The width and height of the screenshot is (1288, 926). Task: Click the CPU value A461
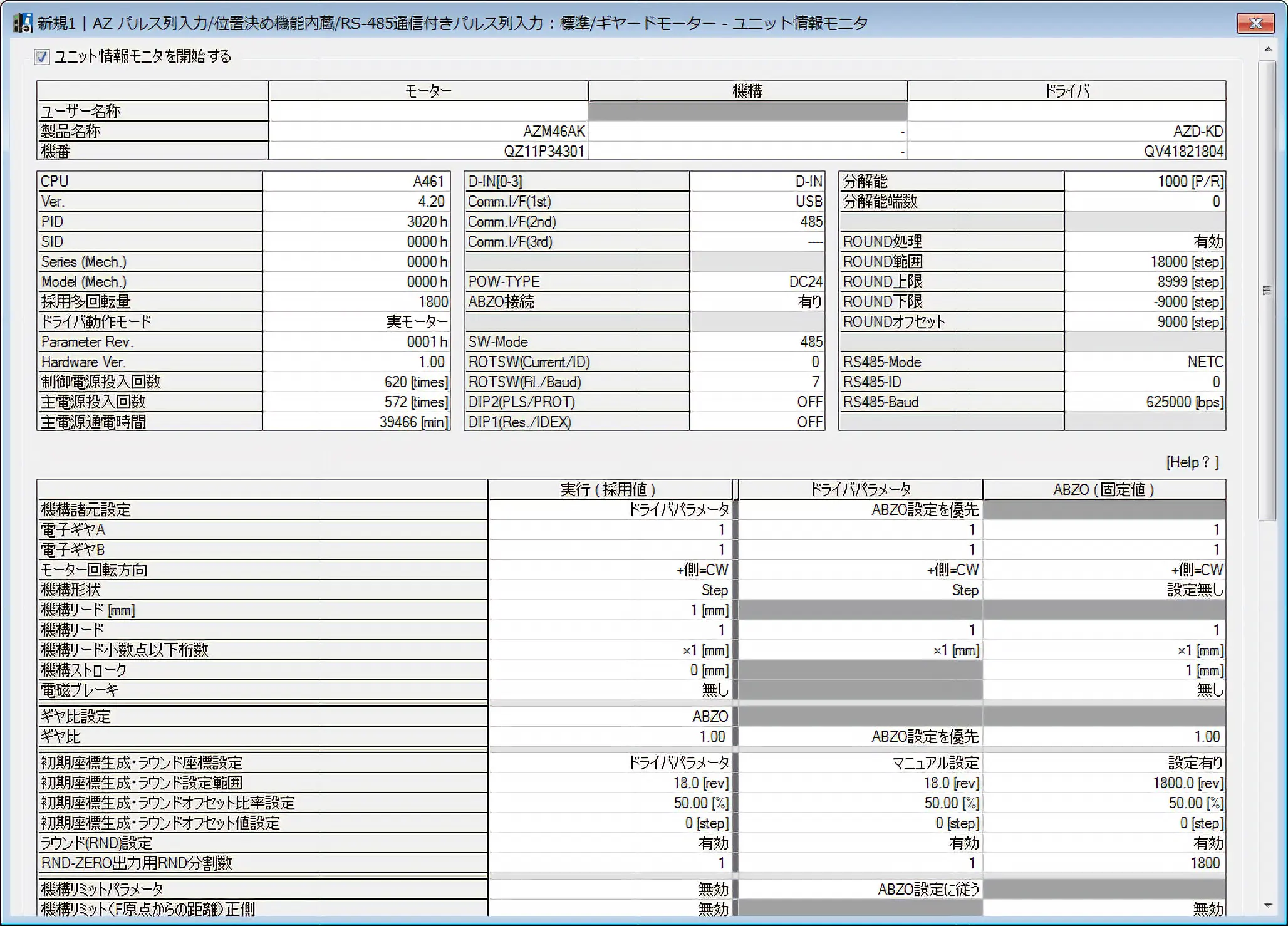click(428, 181)
